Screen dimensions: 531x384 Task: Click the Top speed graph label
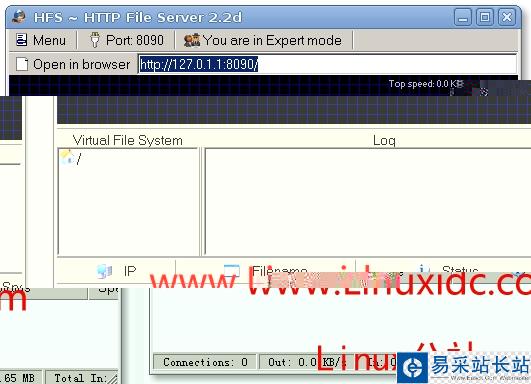coord(426,84)
